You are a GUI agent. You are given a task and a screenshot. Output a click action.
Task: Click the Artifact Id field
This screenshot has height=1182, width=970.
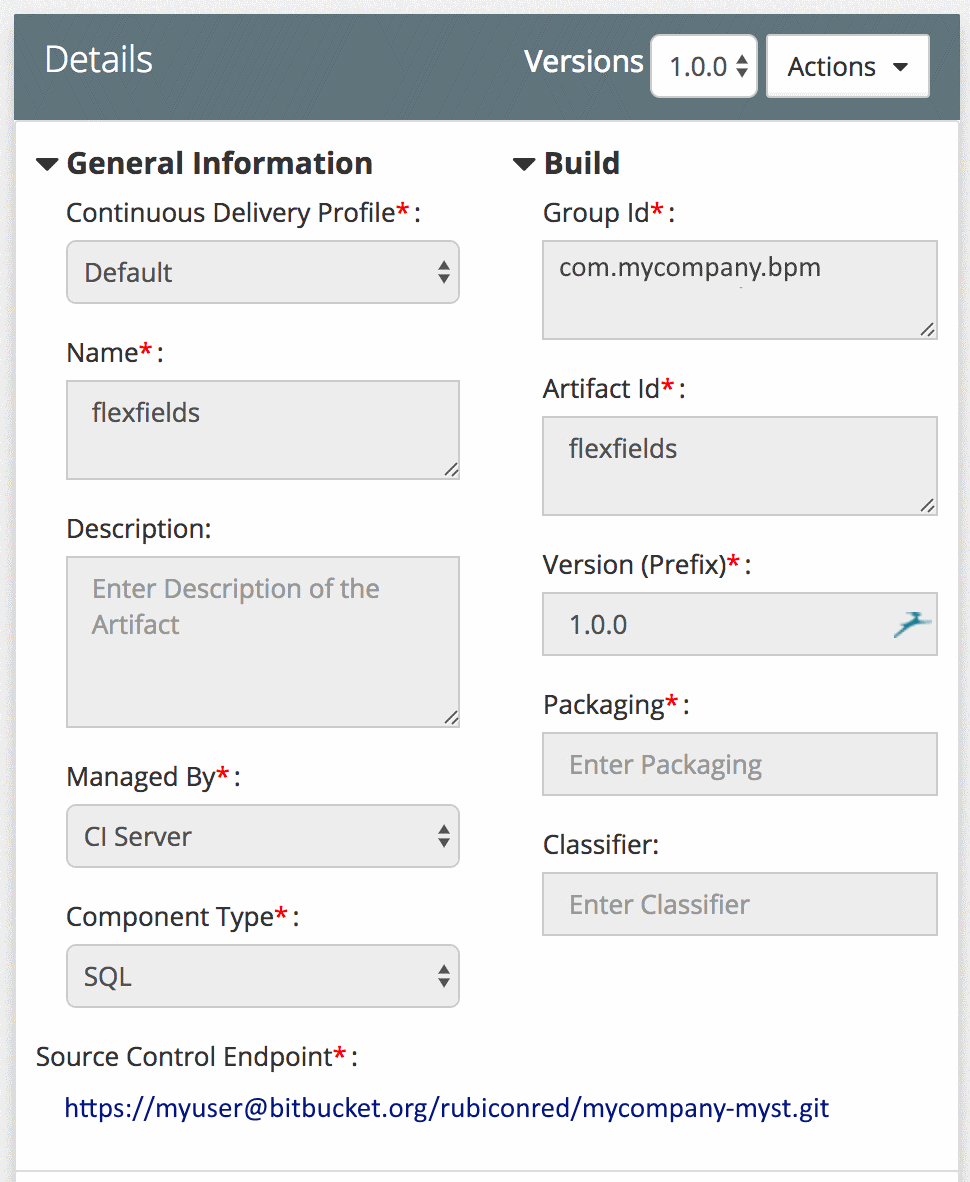pyautogui.click(x=740, y=466)
